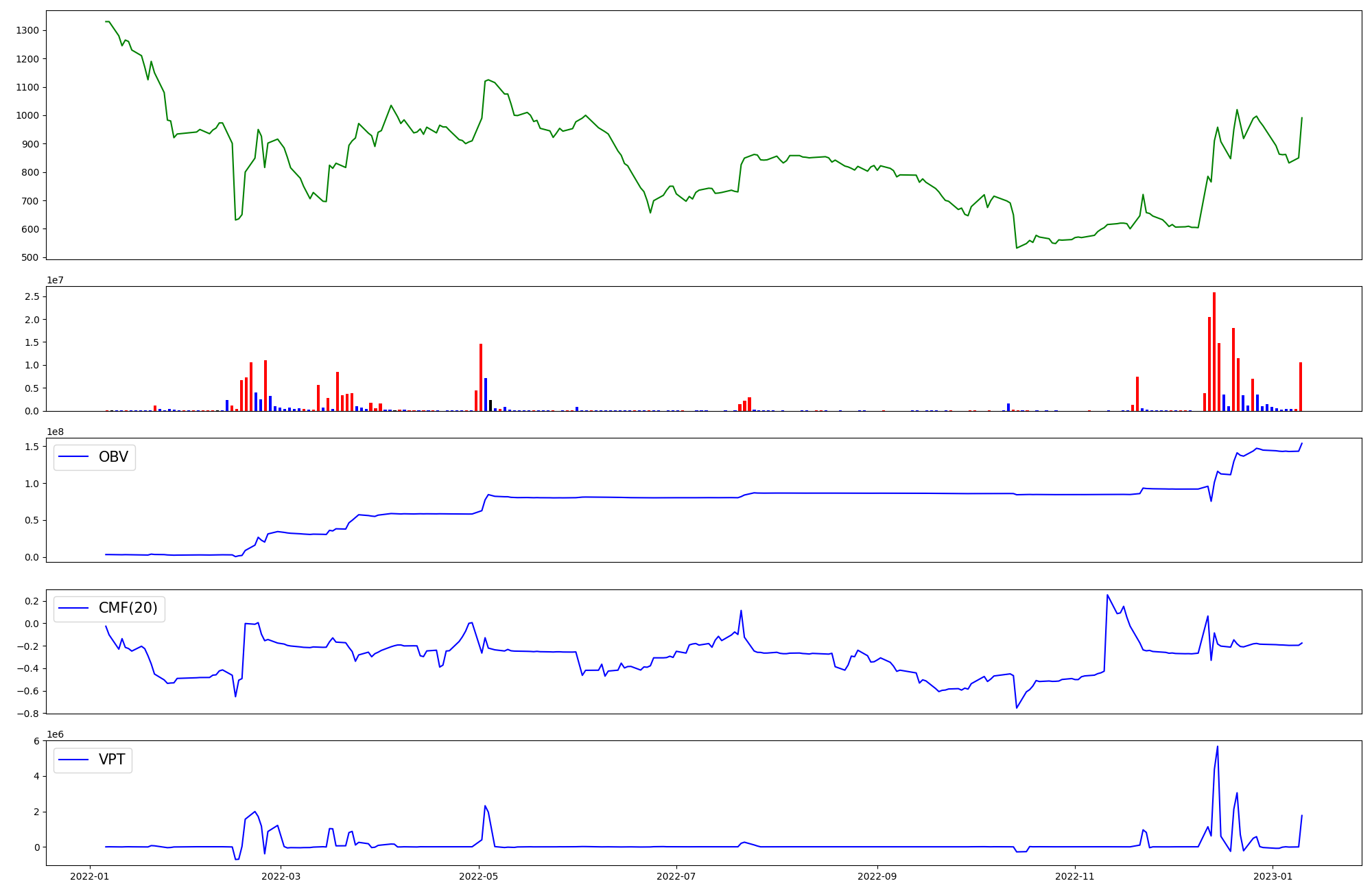Click the −0.8 tick on CMF axis
Image resolution: width=1372 pixels, height=892 pixels.
pyautogui.click(x=28, y=714)
